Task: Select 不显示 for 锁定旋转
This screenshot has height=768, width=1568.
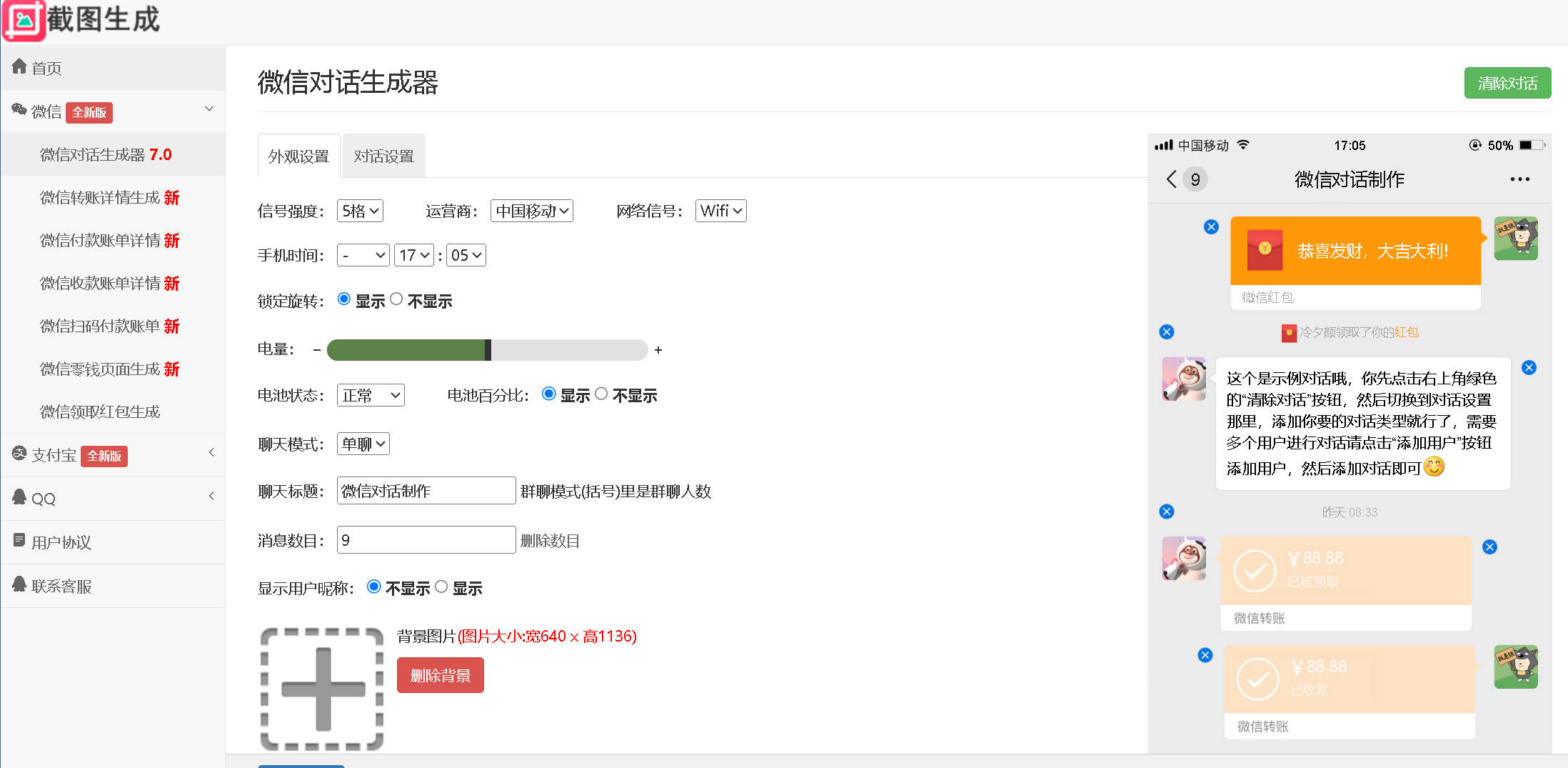Action: tap(396, 299)
